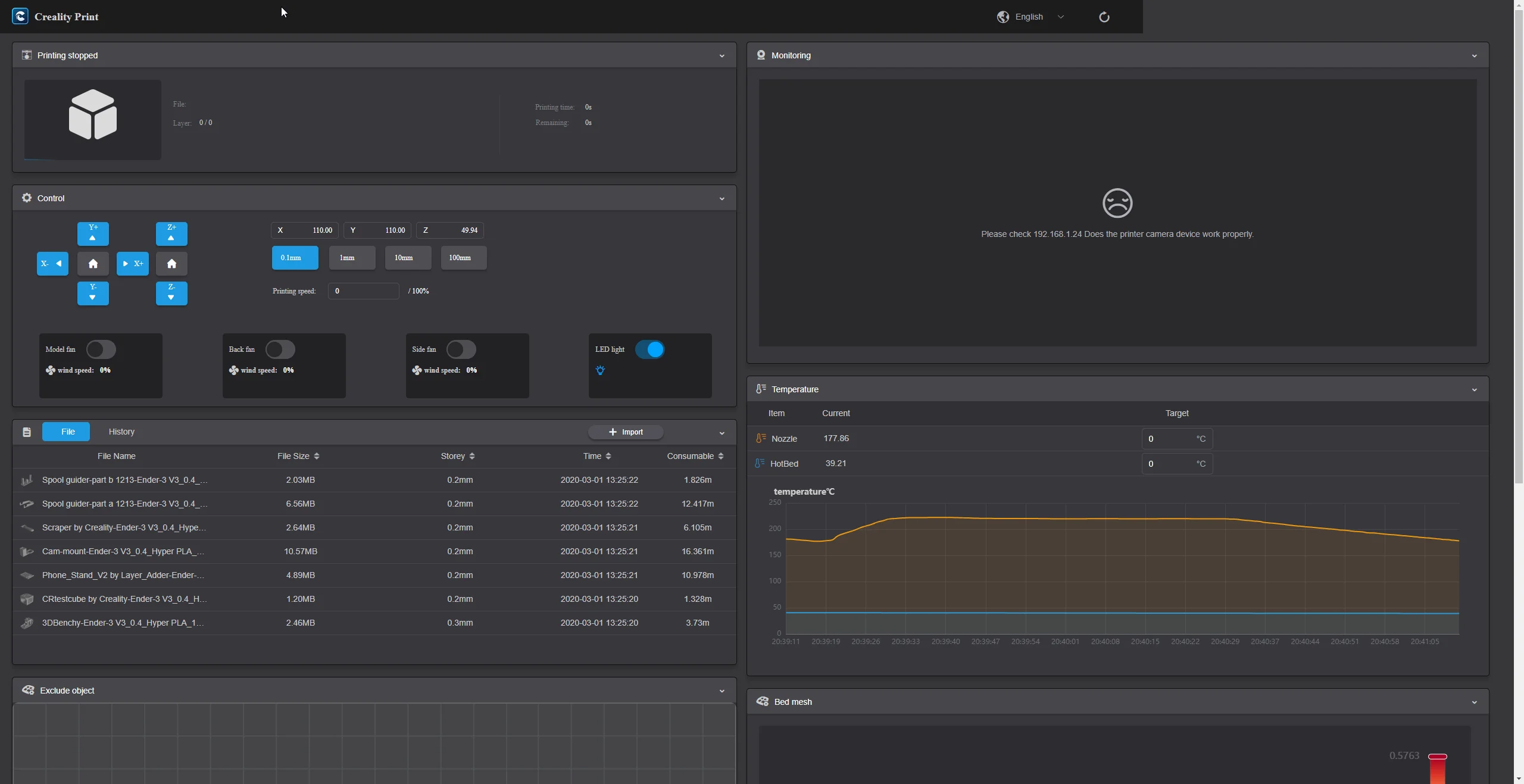Open the English language dropdown
Viewport: 1524px width, 784px height.
tap(1030, 17)
